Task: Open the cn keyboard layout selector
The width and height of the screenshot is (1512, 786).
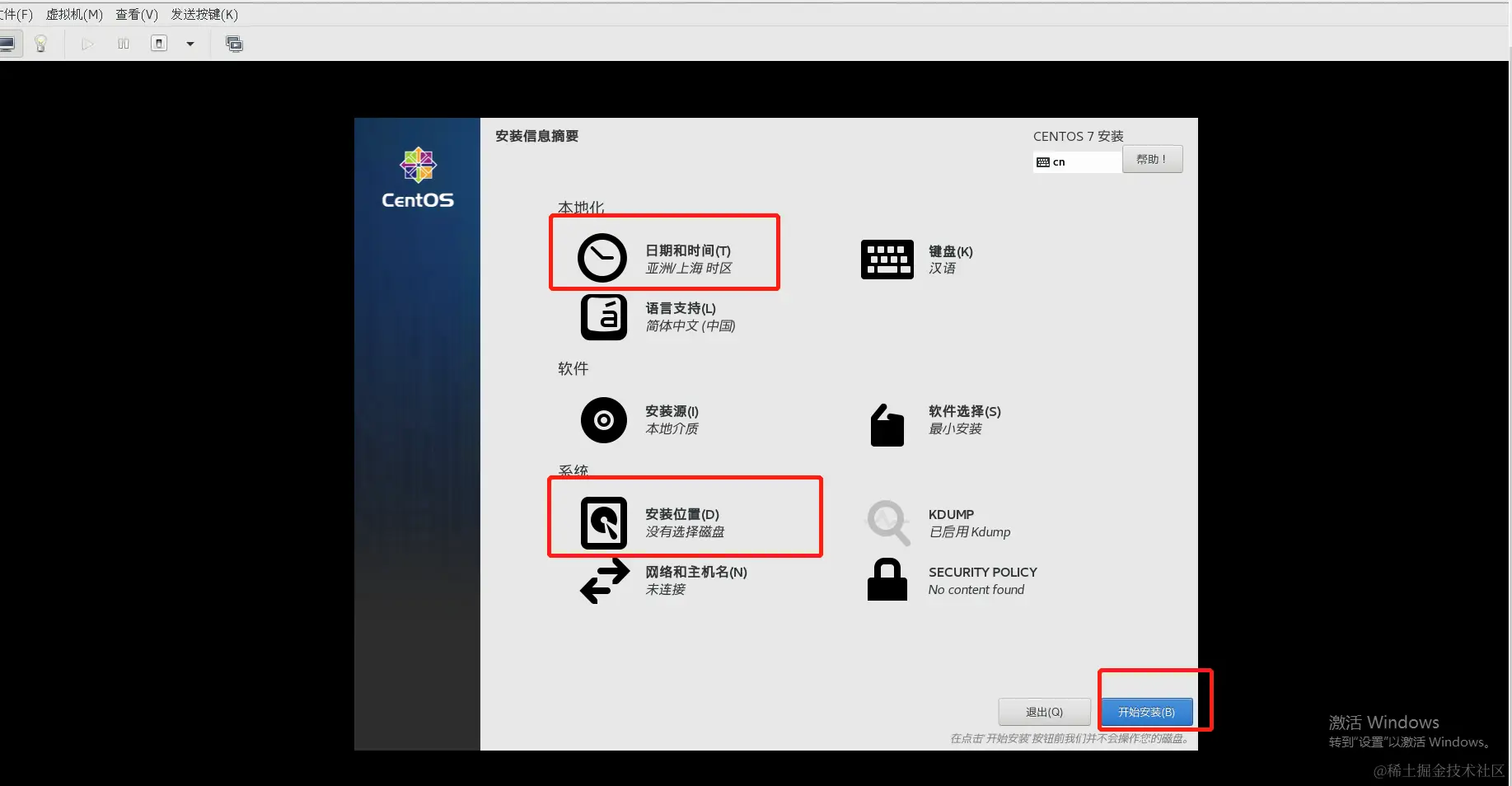Action: [1076, 161]
